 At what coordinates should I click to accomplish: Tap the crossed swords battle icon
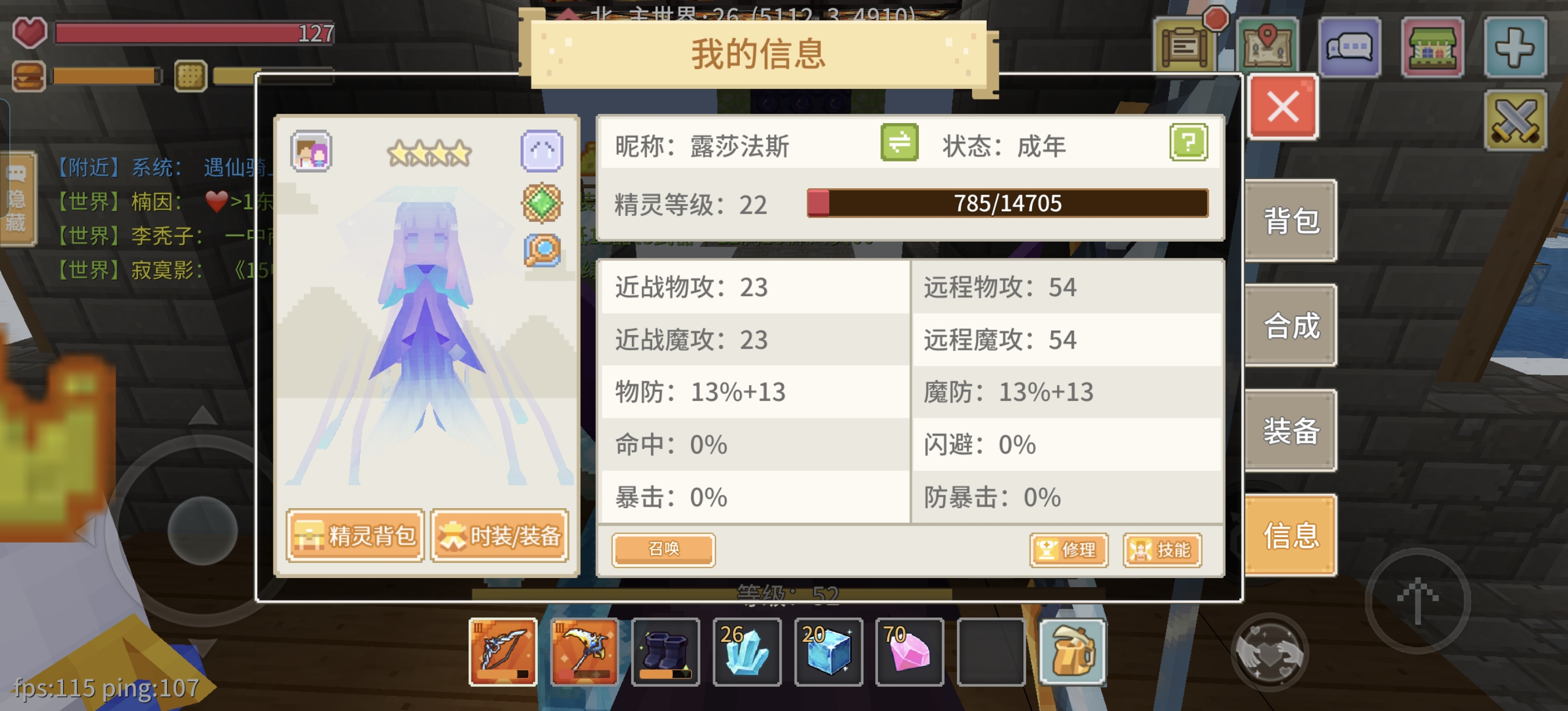(1515, 120)
